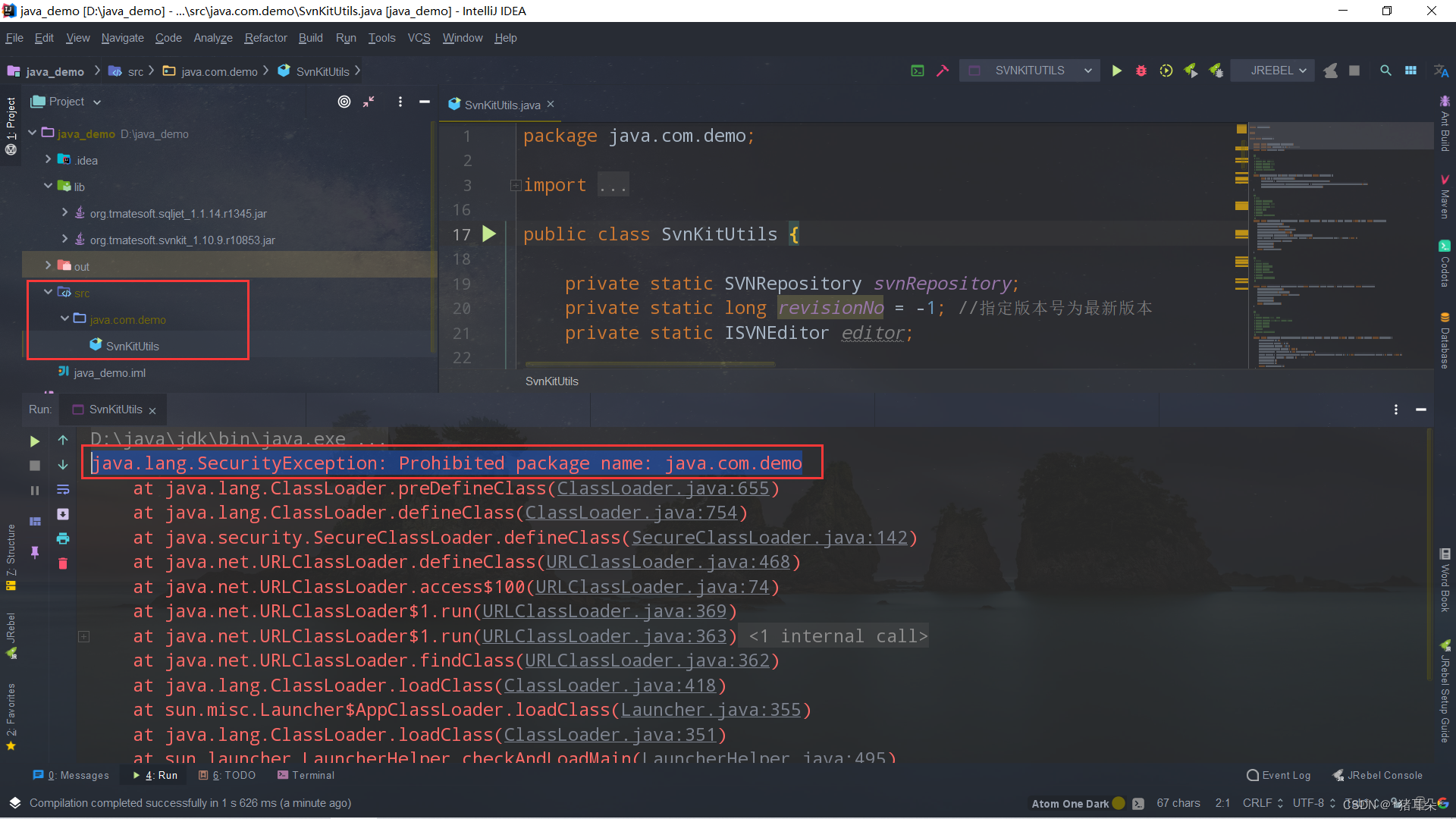The width and height of the screenshot is (1456, 819).
Task: Open the Database panel on right sidebar
Action: pos(1445,343)
